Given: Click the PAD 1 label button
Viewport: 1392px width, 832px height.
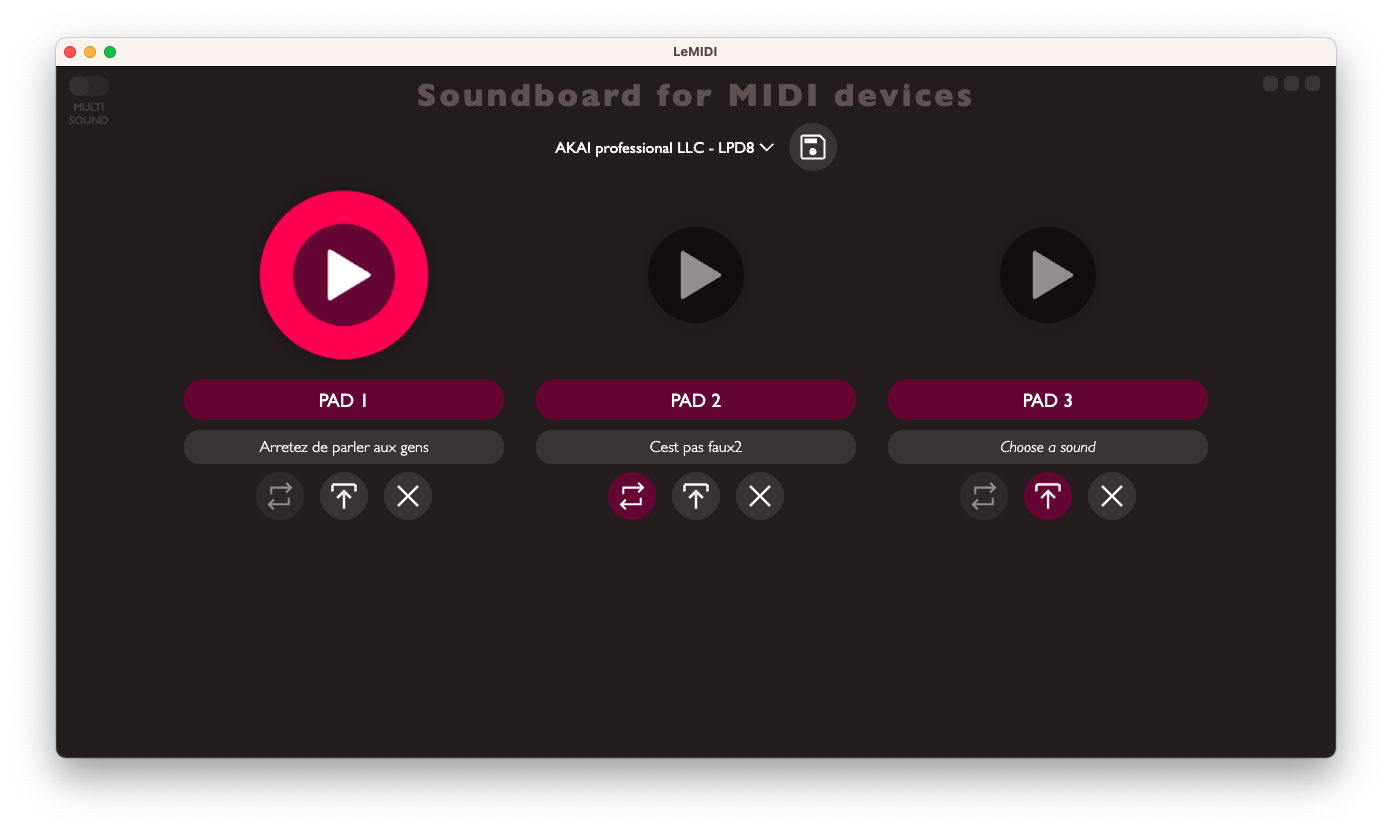Looking at the screenshot, I should click(344, 400).
